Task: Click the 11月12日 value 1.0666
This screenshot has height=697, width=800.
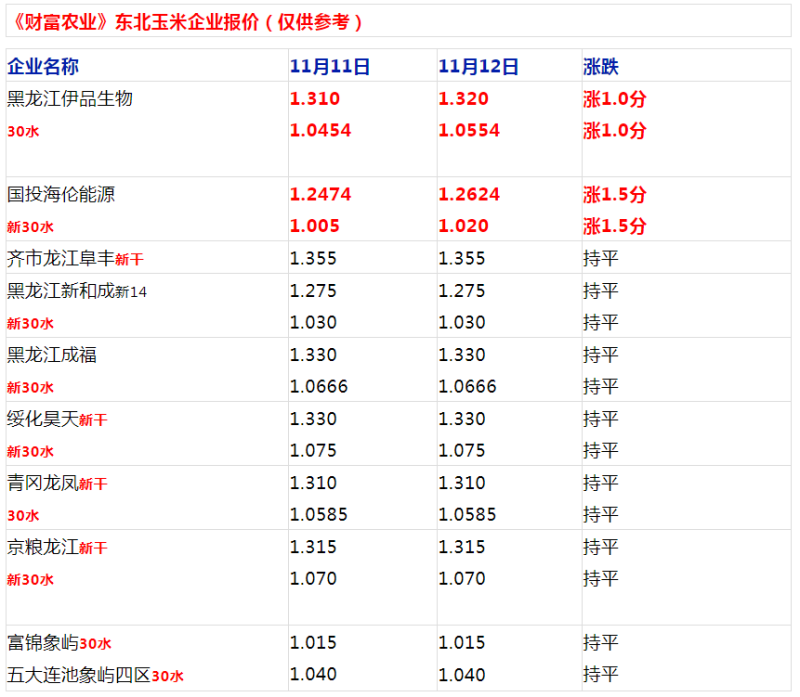Action: 467,387
